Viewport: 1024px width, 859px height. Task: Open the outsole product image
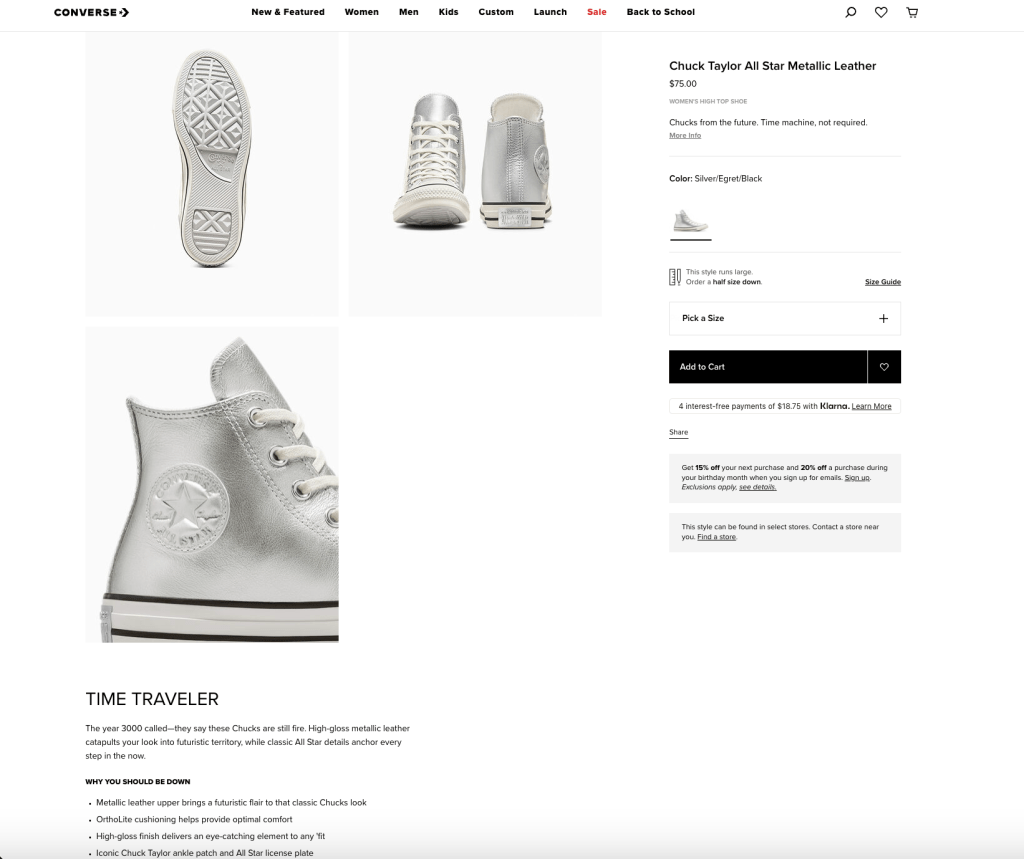[x=211, y=173]
